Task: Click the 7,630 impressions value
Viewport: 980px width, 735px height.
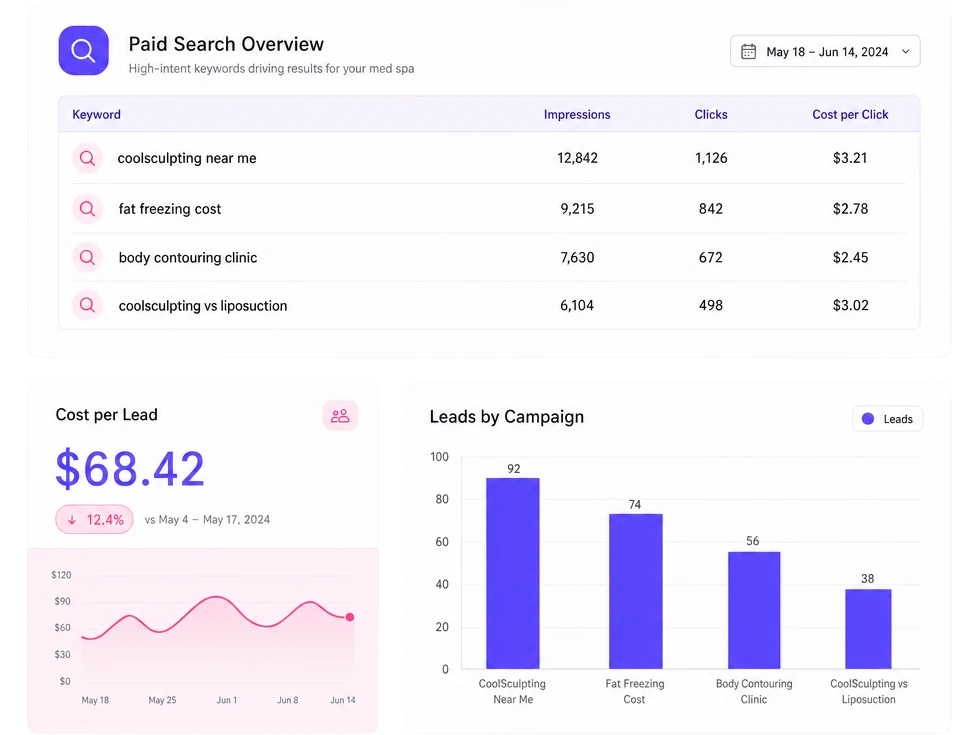Action: click(578, 258)
